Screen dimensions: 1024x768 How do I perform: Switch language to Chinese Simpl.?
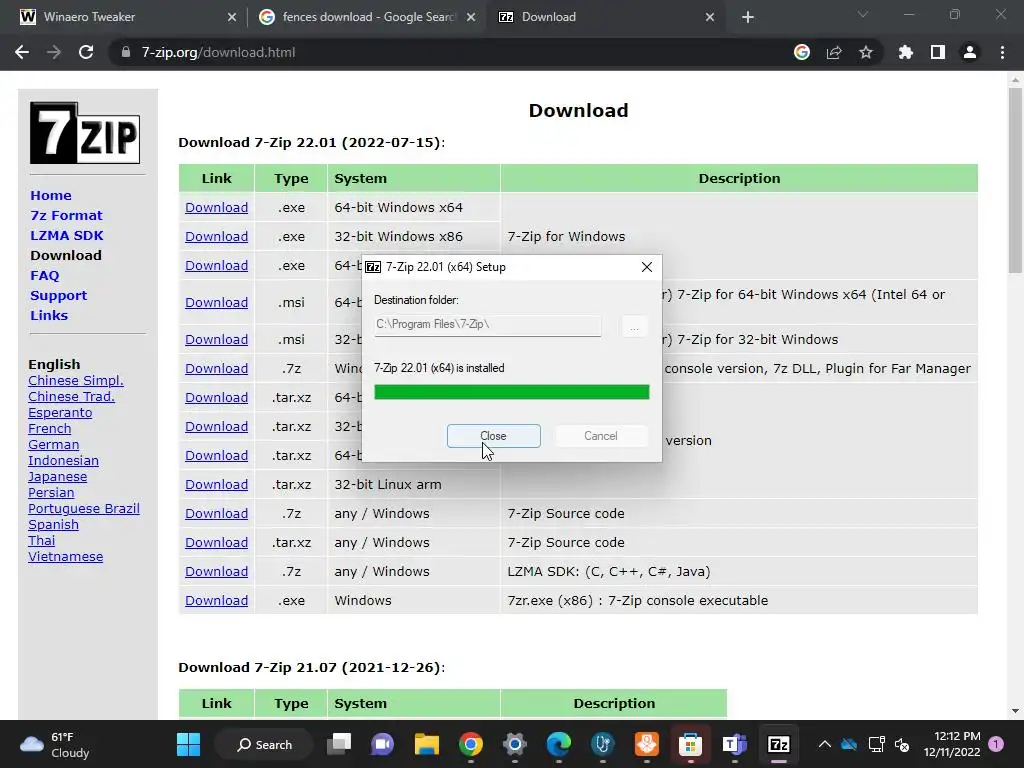click(76, 381)
